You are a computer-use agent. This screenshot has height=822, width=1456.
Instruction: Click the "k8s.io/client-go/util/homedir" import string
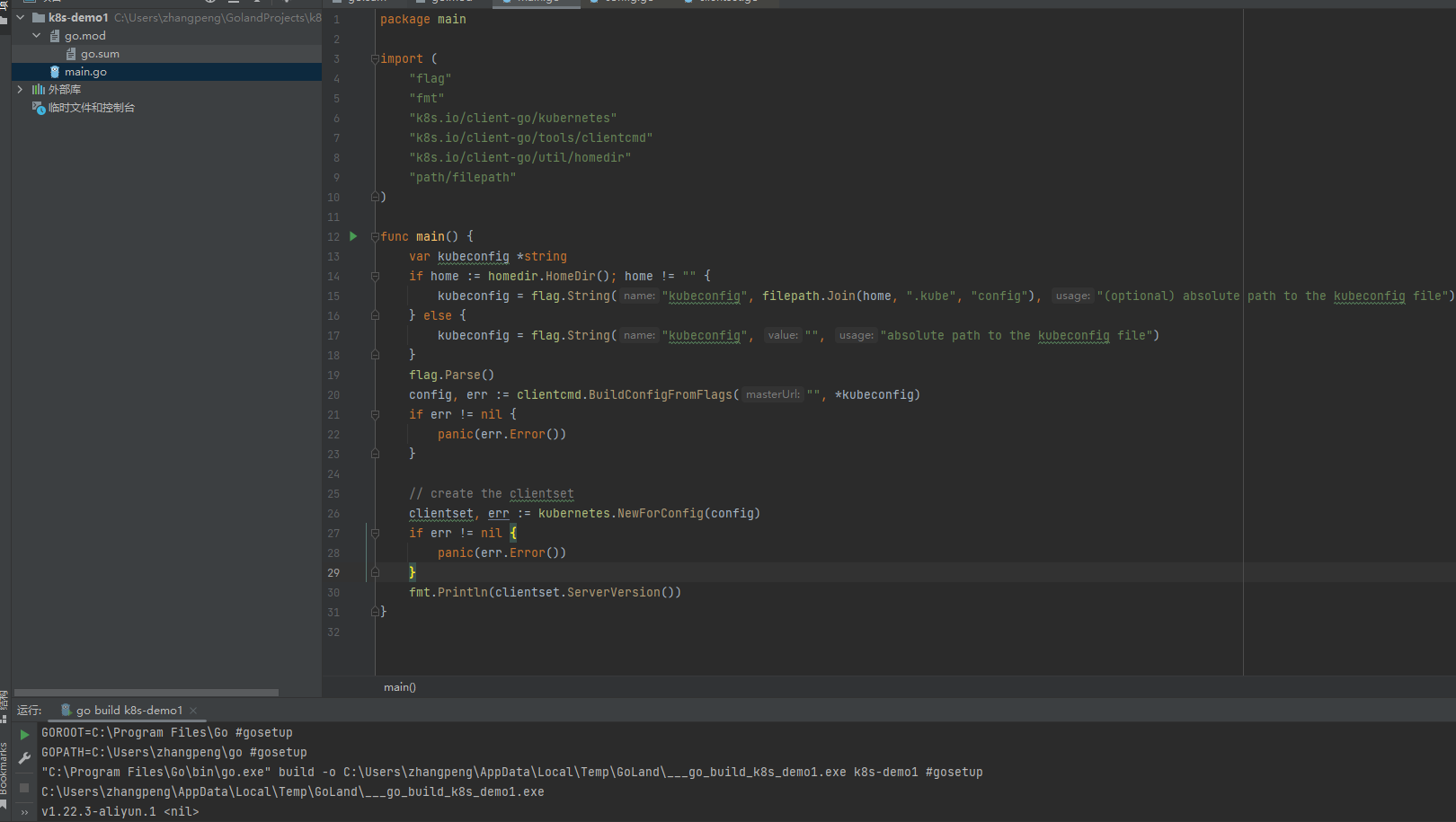point(520,157)
